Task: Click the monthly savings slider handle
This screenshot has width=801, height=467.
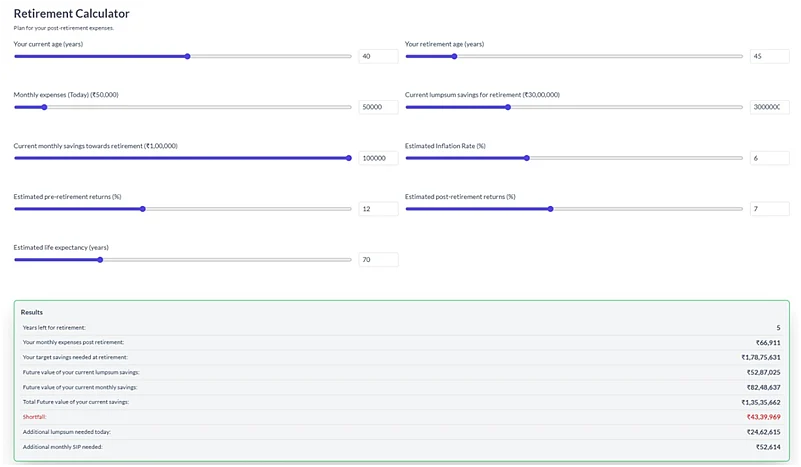Action: 349,158
